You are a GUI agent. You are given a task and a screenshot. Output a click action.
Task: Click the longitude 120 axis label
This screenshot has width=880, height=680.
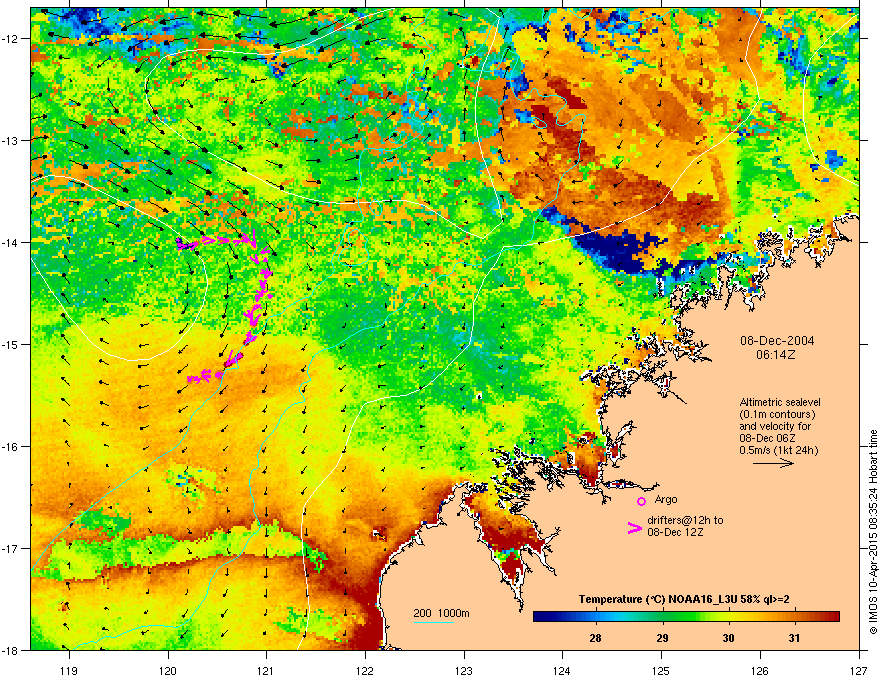click(x=168, y=670)
